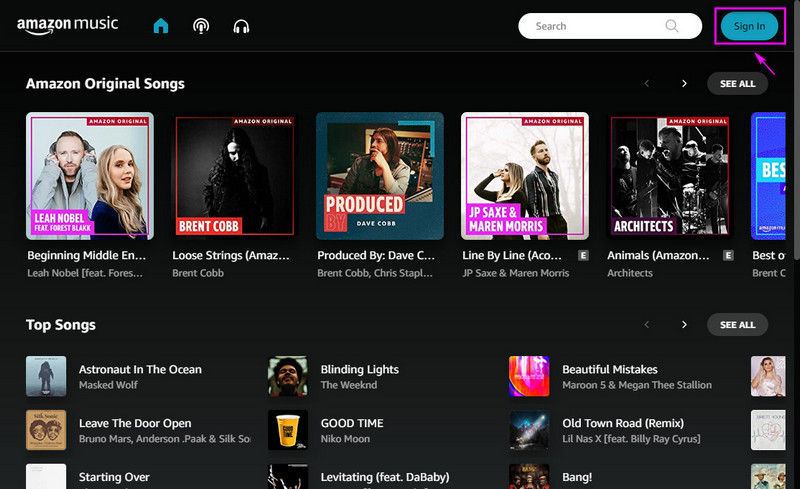
Task: Click explicit badge beside Line By Line
Action: point(583,255)
